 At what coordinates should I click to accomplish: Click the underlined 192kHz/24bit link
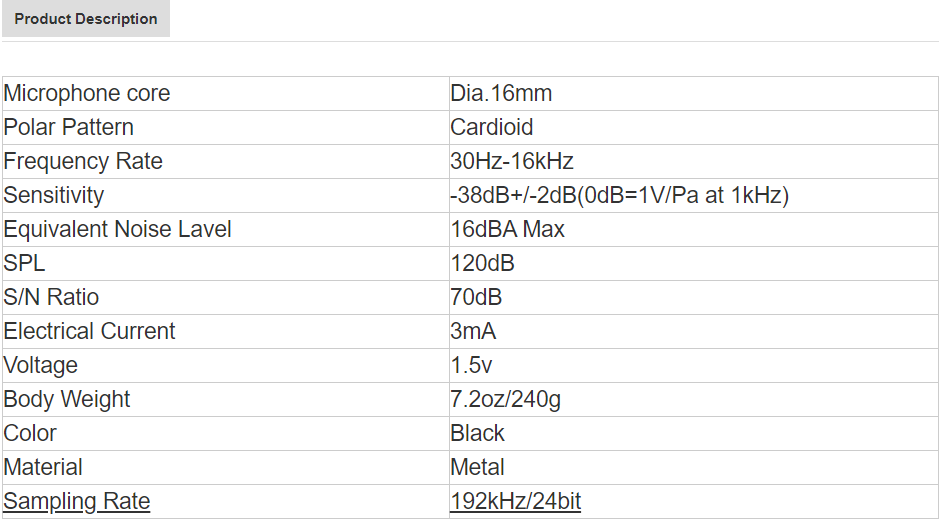(x=516, y=501)
